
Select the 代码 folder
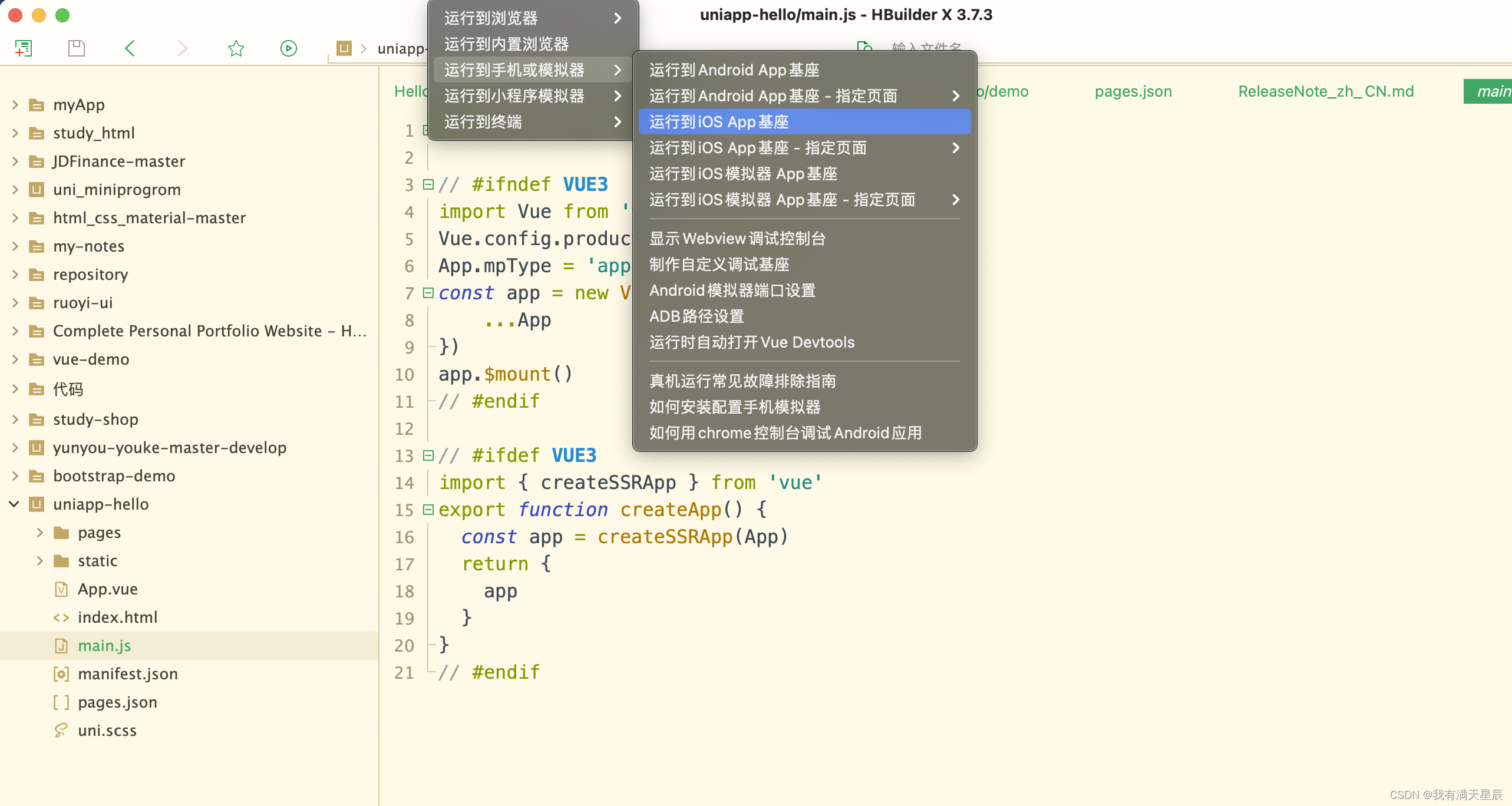pyautogui.click(x=68, y=389)
